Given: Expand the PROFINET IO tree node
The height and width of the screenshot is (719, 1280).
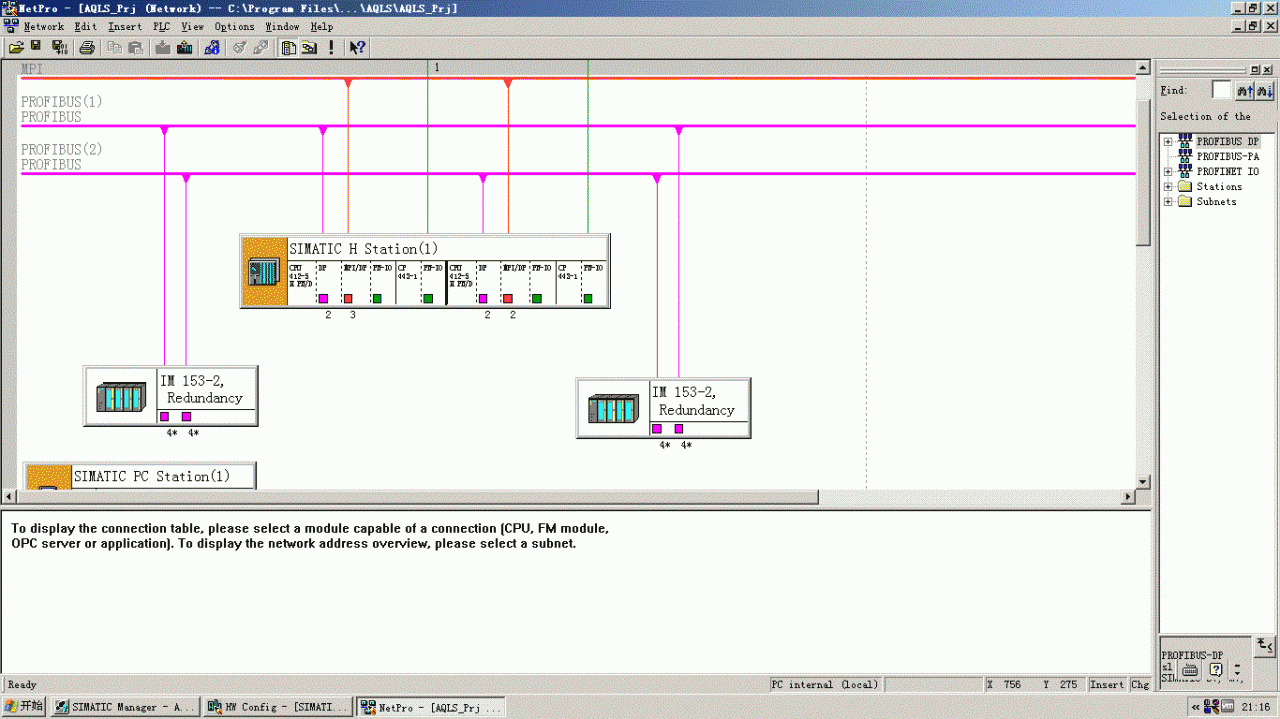Looking at the screenshot, I should click(x=1167, y=172).
